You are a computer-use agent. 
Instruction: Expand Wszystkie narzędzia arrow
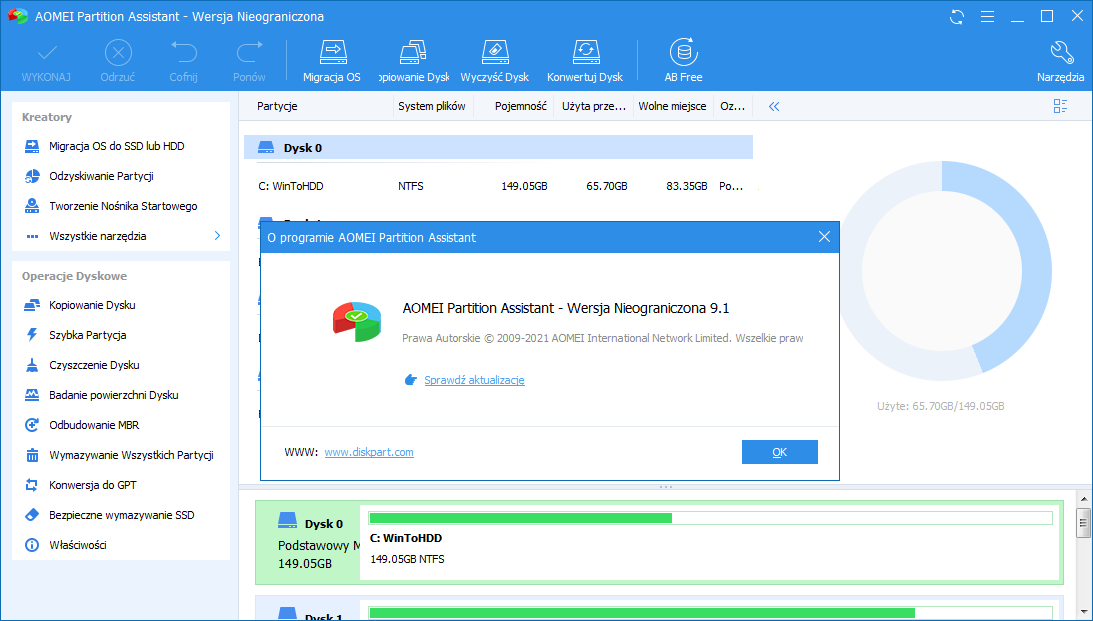[217, 236]
